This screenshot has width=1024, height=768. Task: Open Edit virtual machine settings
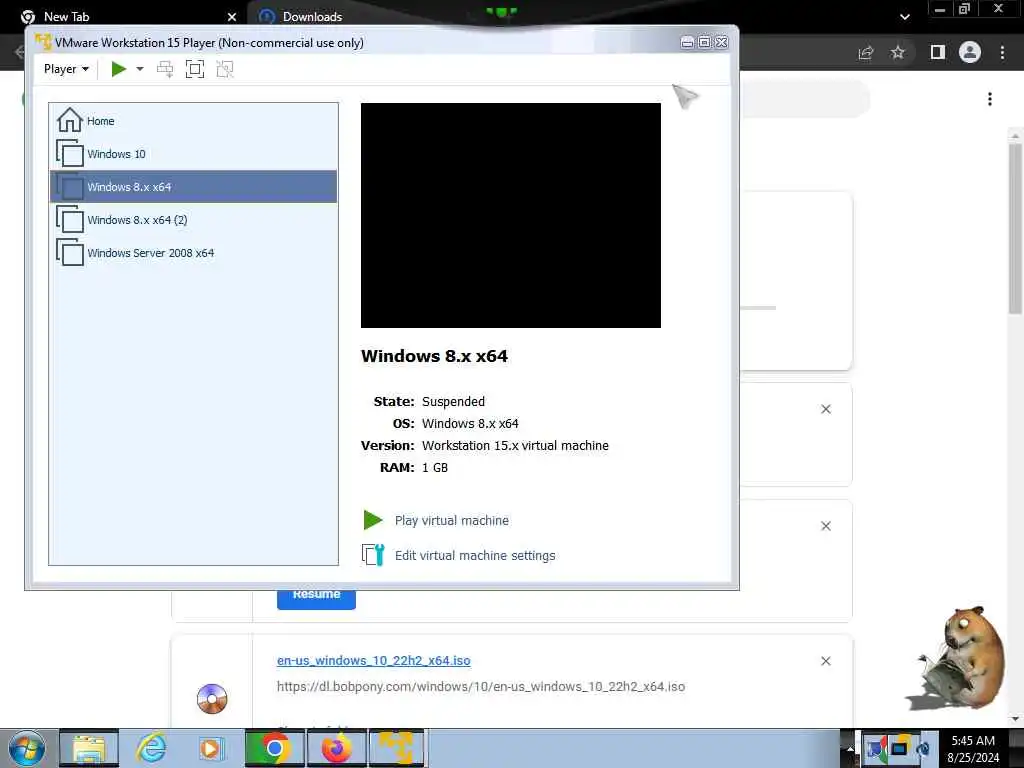(475, 555)
